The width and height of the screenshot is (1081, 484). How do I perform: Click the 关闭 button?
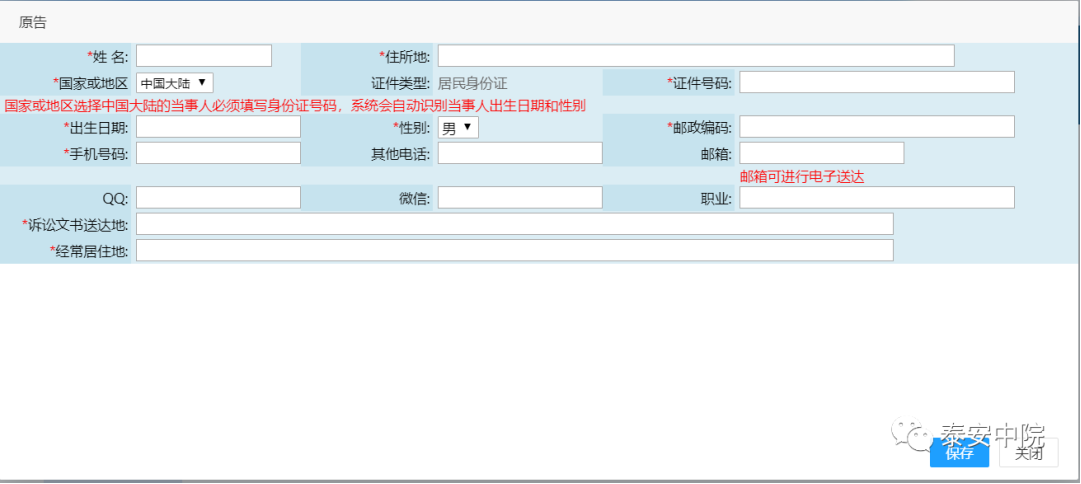click(1029, 453)
